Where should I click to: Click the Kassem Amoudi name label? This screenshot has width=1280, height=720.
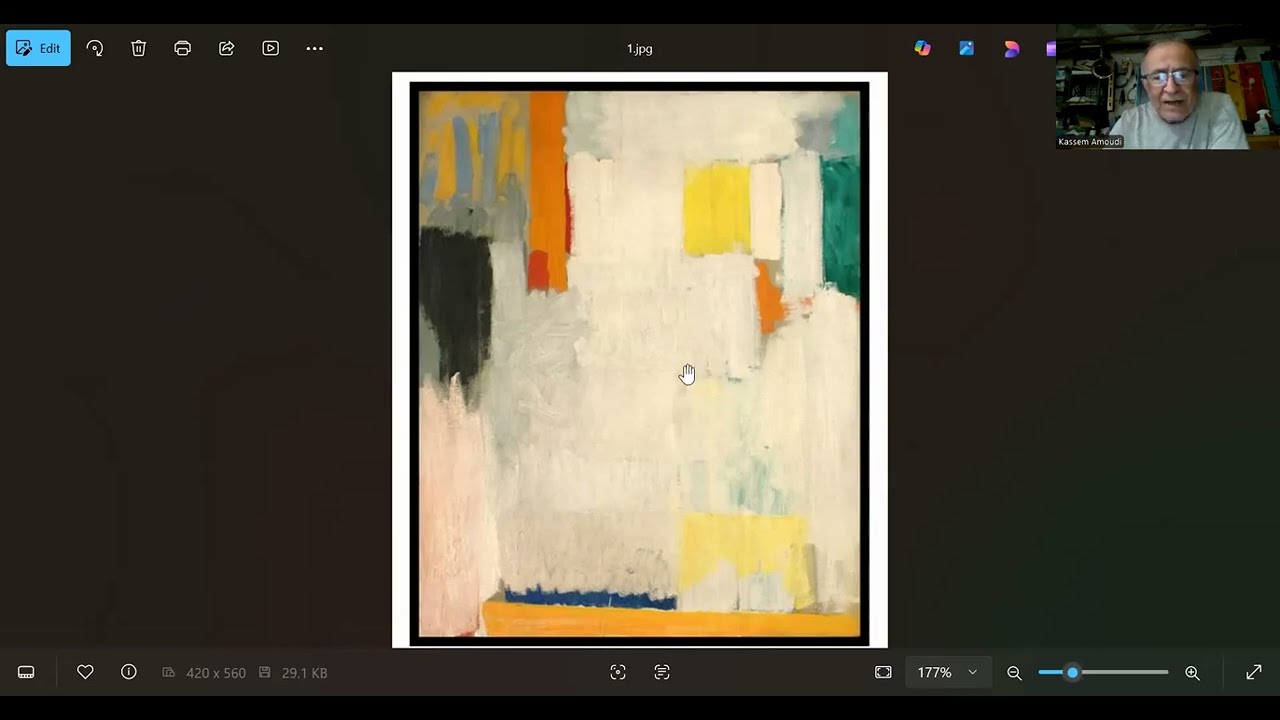click(x=1090, y=142)
